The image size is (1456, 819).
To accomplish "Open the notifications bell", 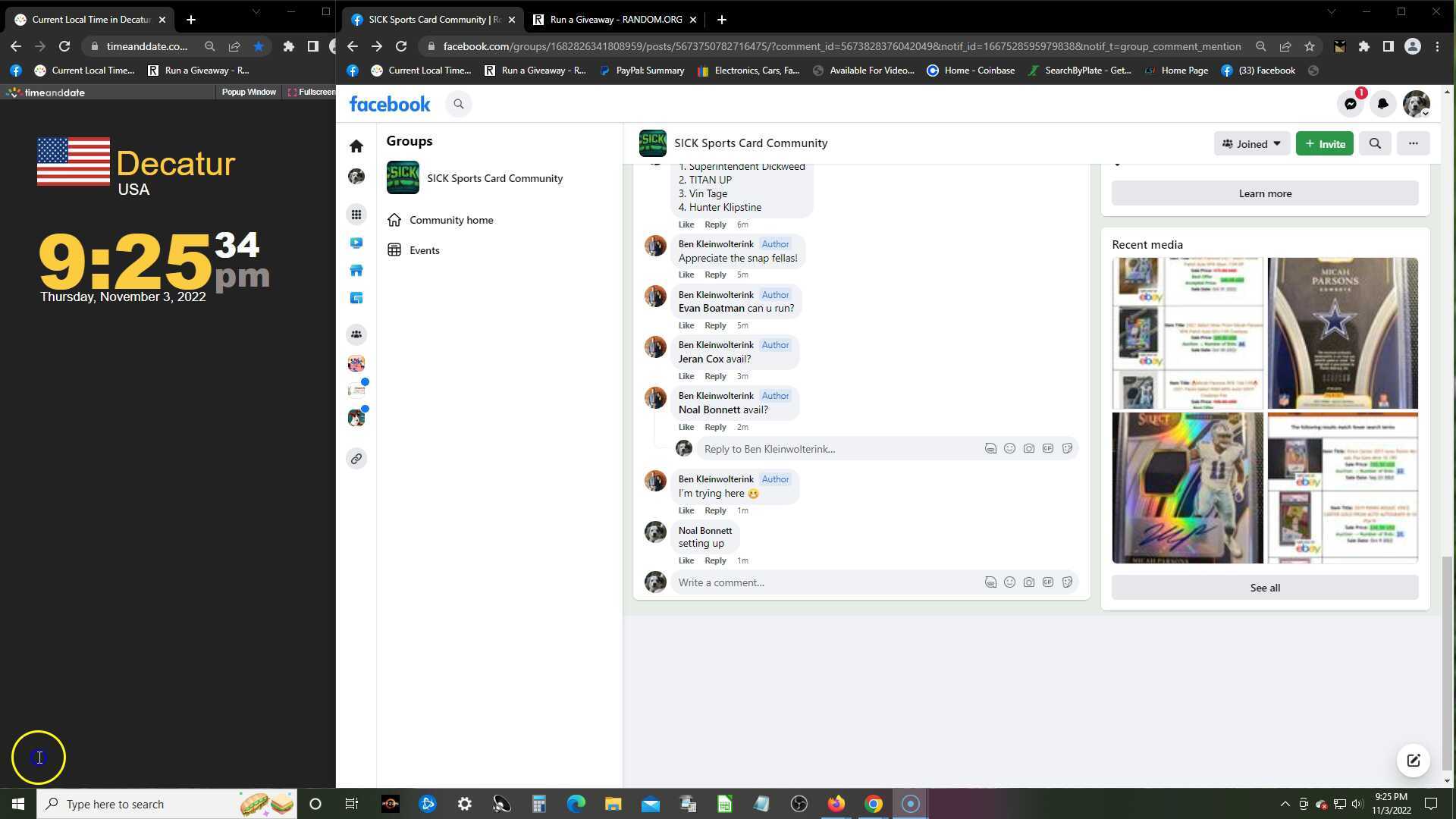I will click(x=1382, y=105).
